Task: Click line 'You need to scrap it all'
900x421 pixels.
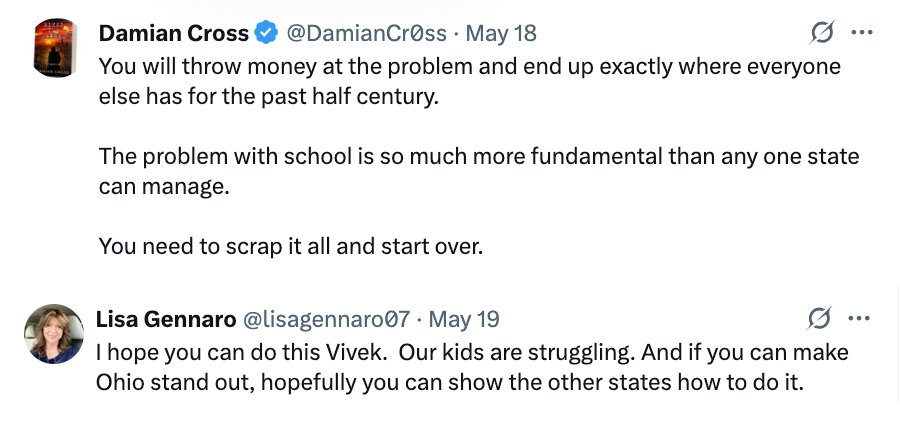Action: click(x=290, y=246)
